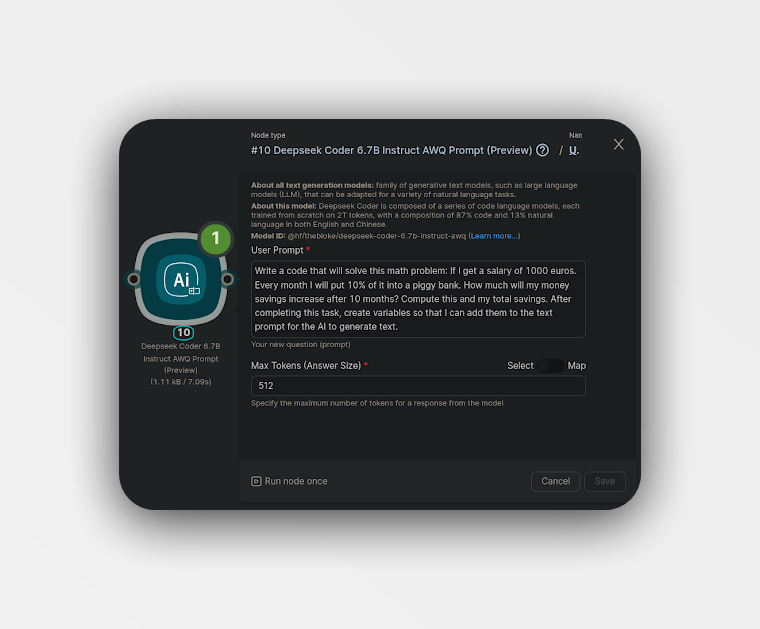Viewport: 760px width, 629px height.
Task: Click the Ai node icon
Action: pos(181,280)
